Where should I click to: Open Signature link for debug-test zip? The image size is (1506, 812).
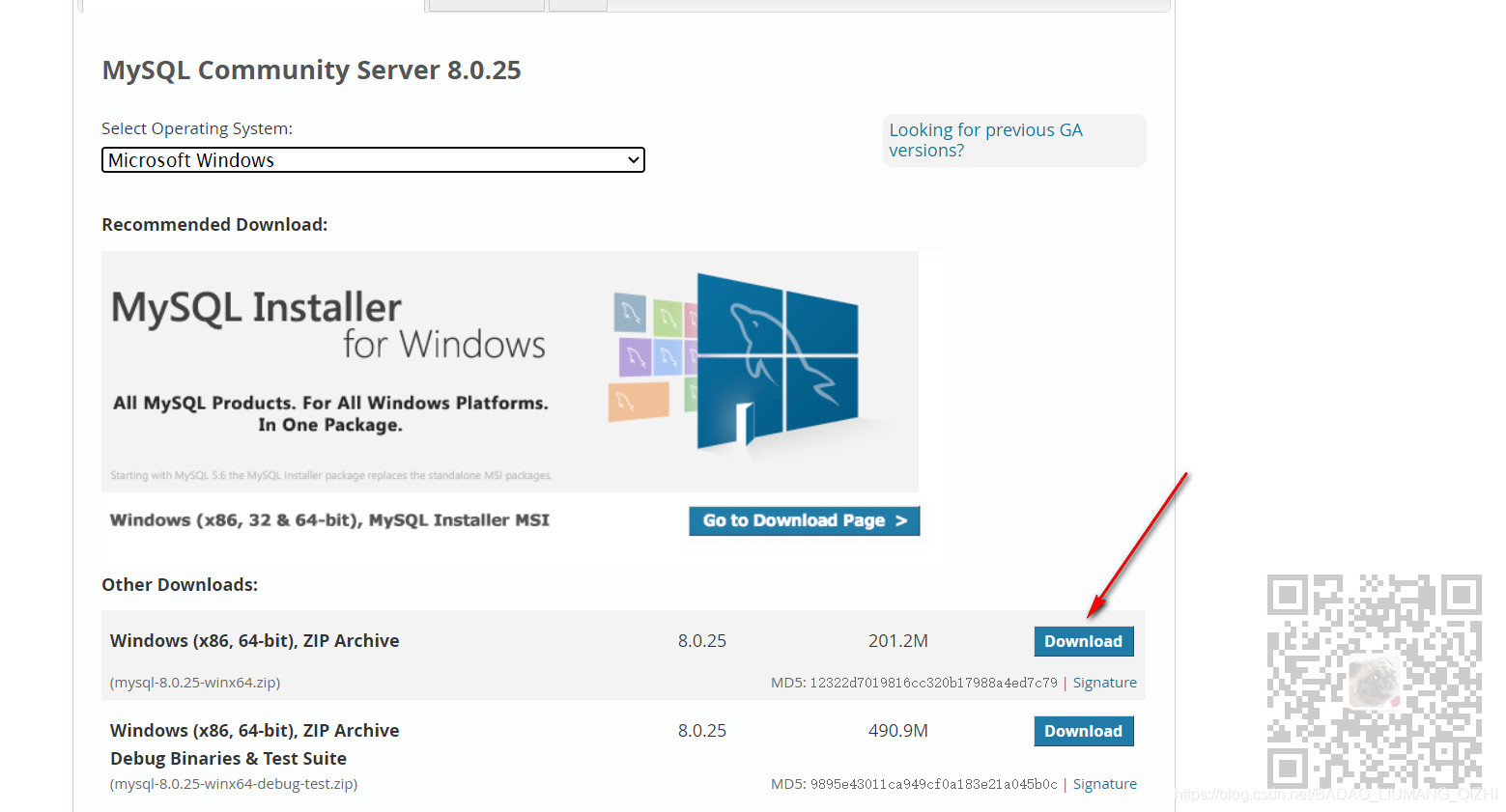[1104, 784]
